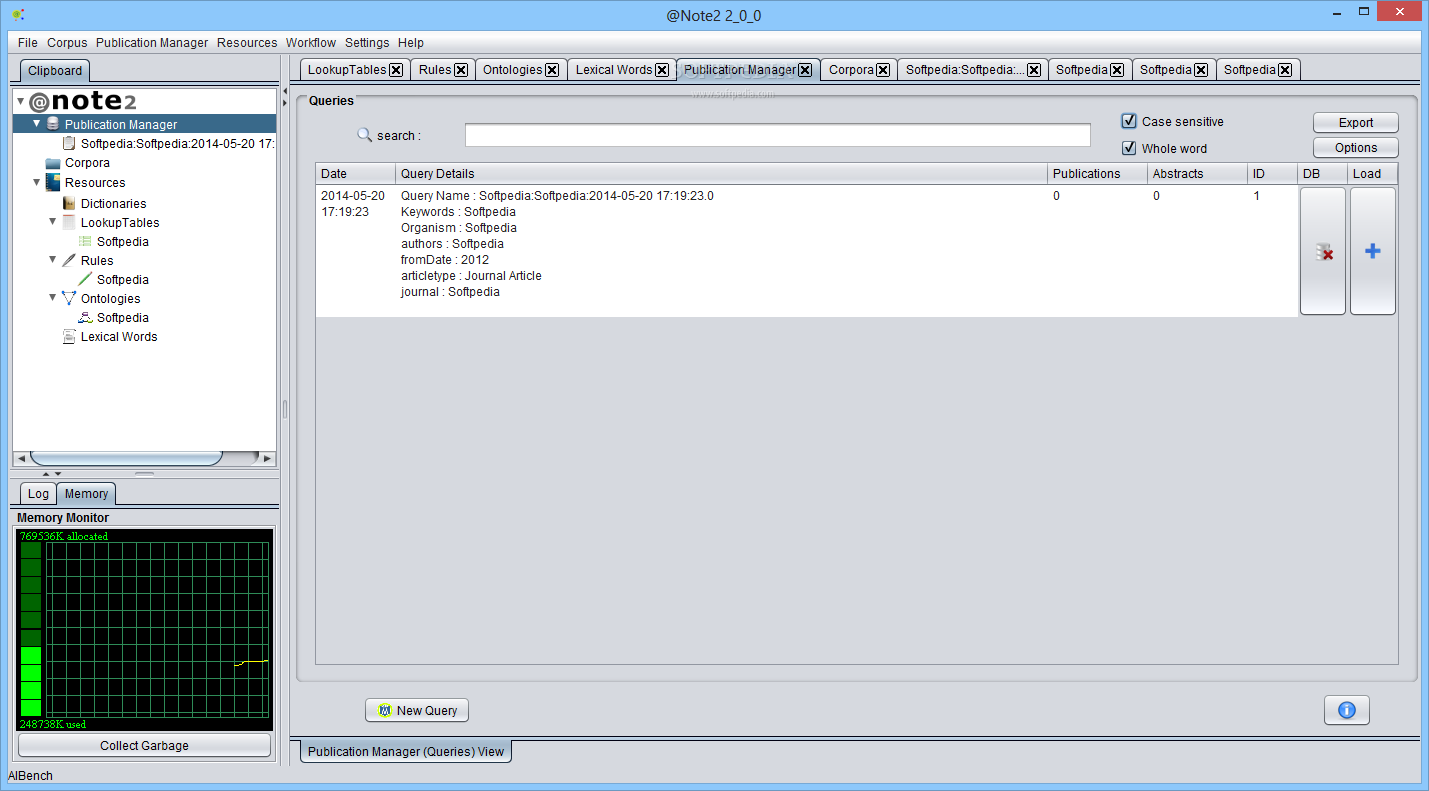Screen dimensions: 1429x791
Task: Open the Resources menu
Action: tap(247, 43)
